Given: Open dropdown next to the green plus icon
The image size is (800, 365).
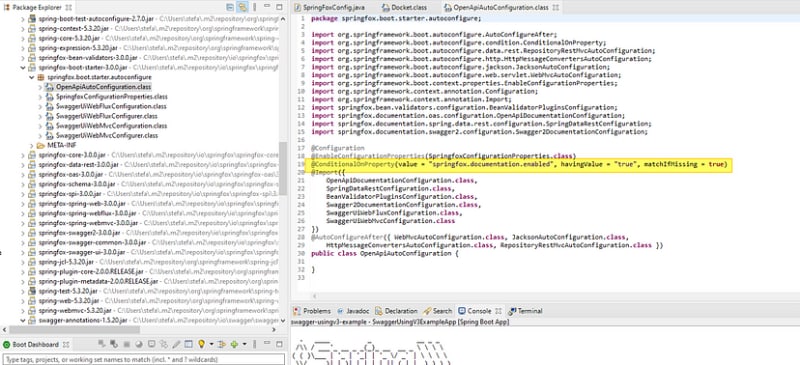Looking at the screenshot, I should (244, 344).
